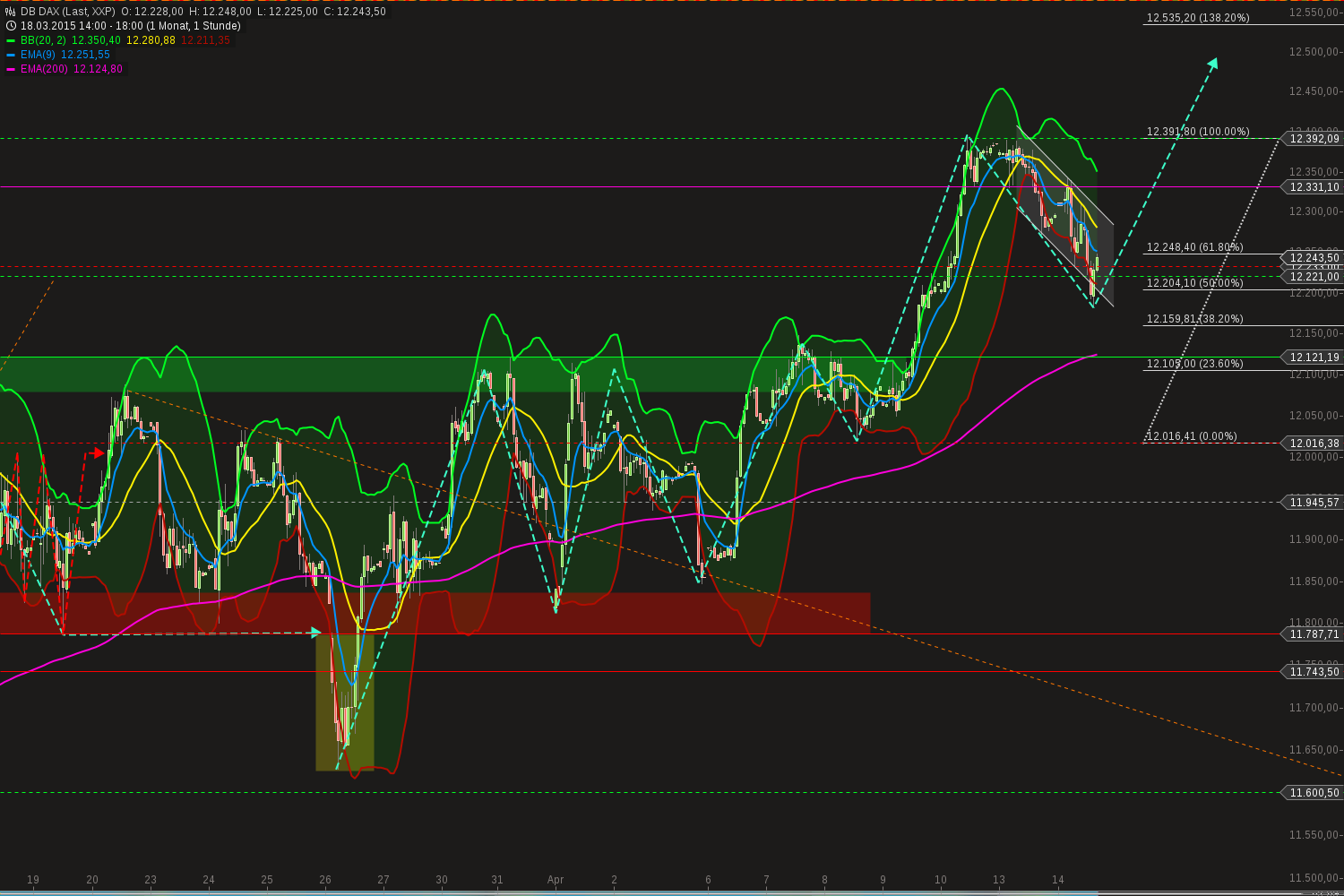Click the low value L: 12.225,00

pos(287,12)
